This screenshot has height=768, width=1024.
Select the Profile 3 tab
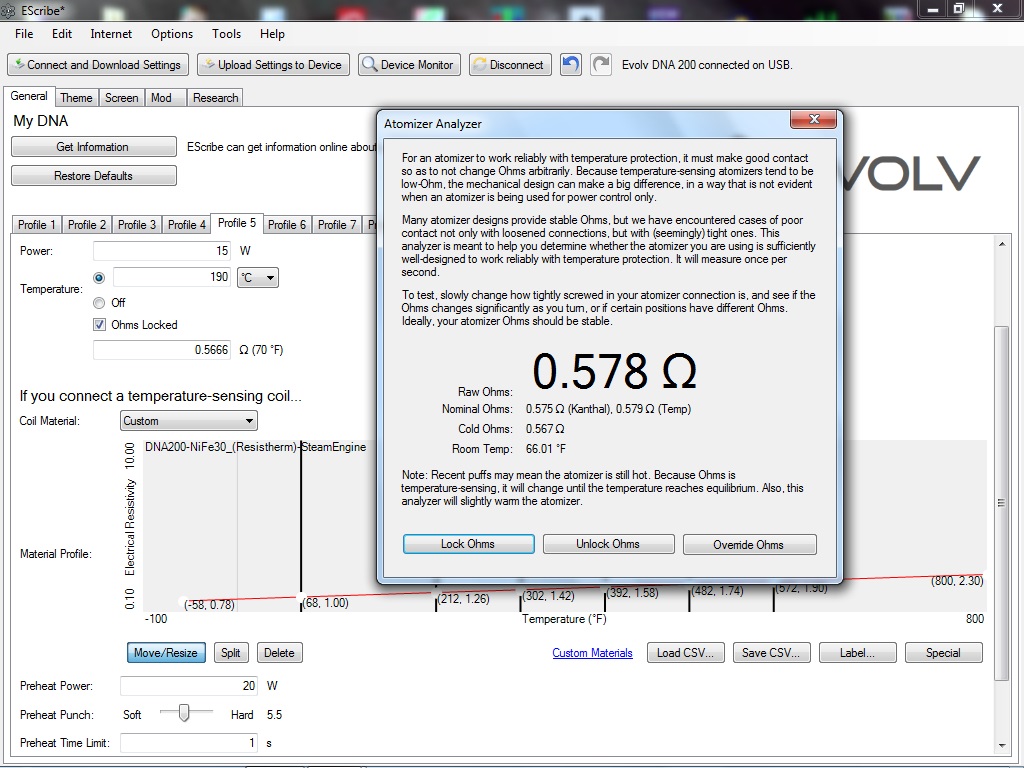[136, 225]
